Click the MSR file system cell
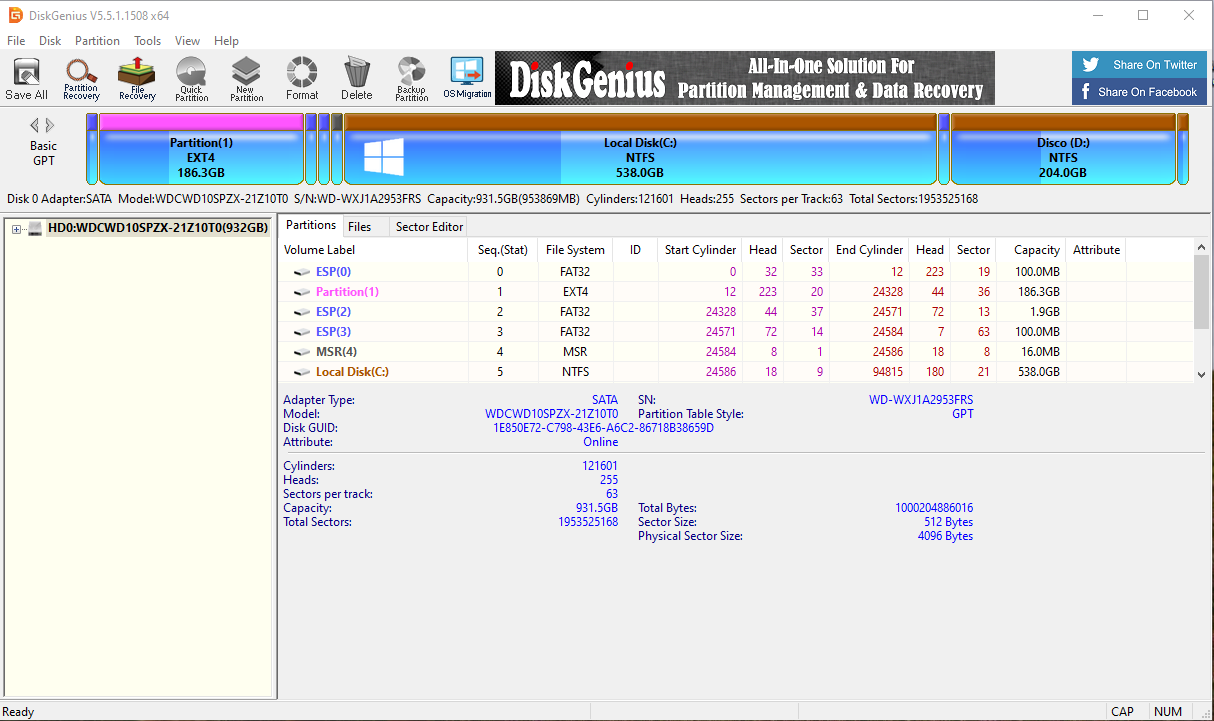The width and height of the screenshot is (1214, 721). coord(574,352)
